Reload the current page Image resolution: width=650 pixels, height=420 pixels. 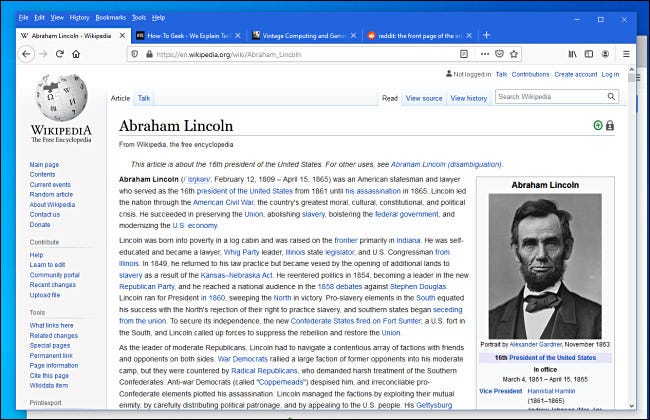(x=60, y=54)
